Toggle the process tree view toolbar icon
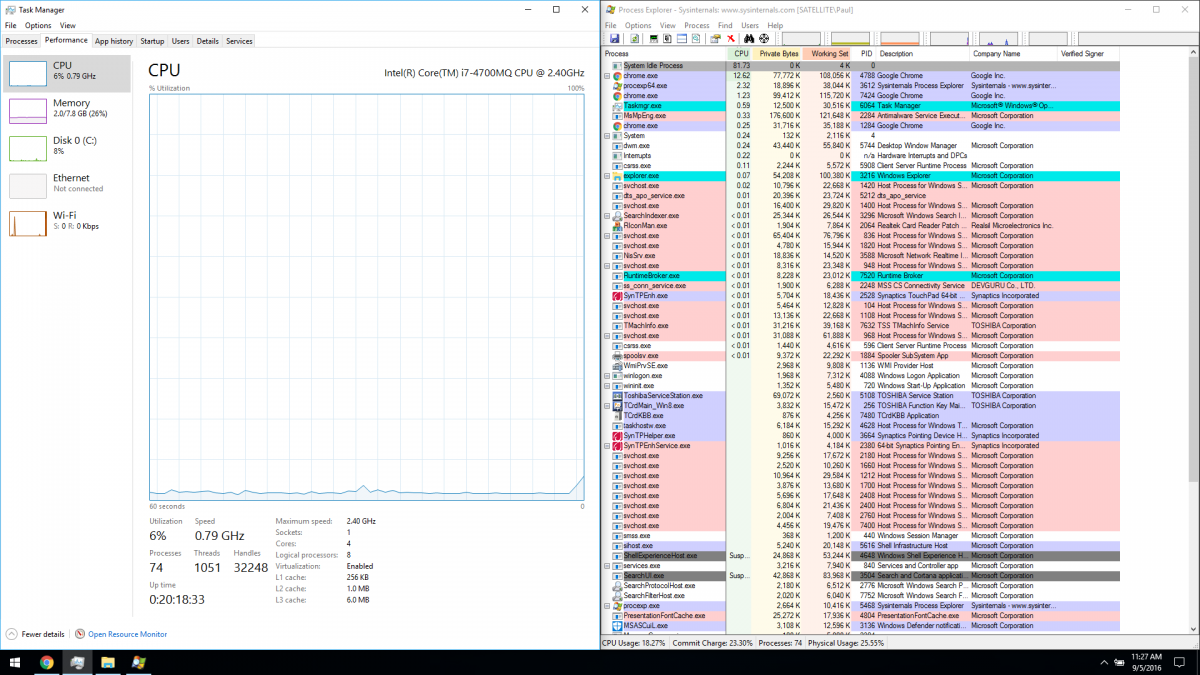The image size is (1200, 675). click(668, 39)
